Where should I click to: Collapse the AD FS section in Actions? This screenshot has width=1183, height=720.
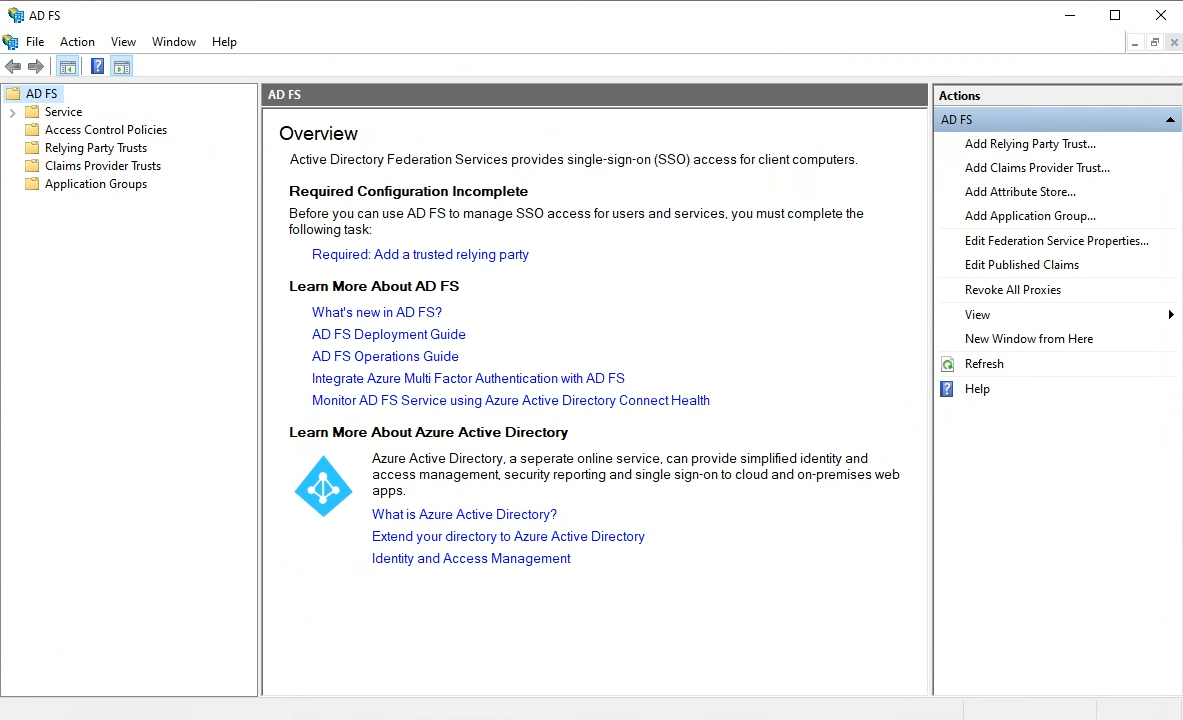[1170, 120]
